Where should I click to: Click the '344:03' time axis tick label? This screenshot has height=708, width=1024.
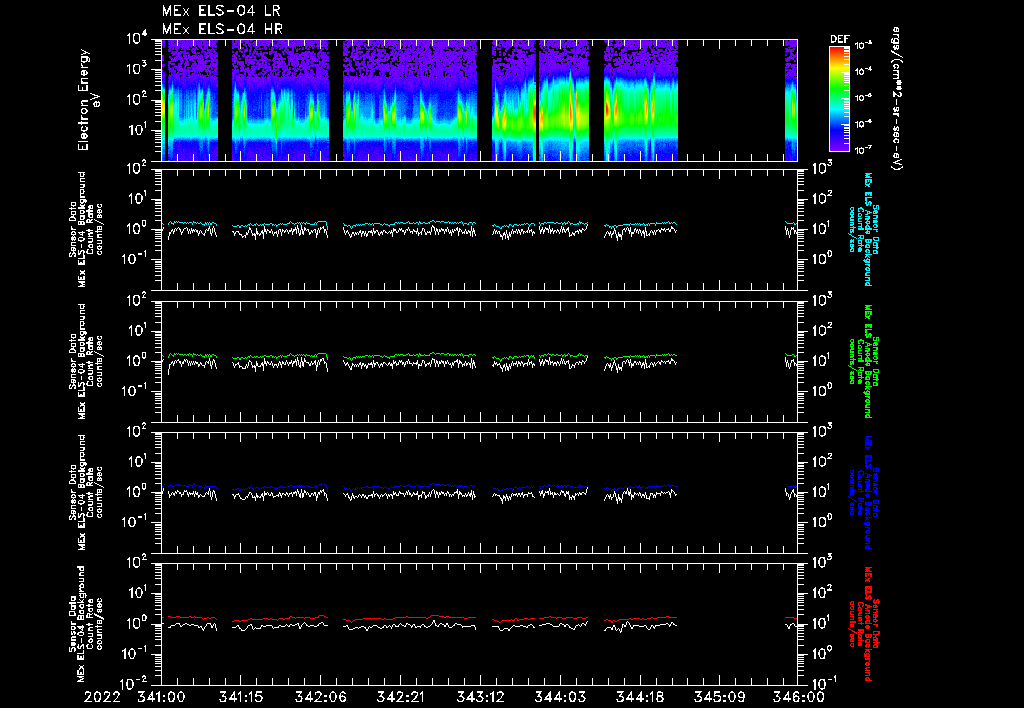(x=559, y=698)
